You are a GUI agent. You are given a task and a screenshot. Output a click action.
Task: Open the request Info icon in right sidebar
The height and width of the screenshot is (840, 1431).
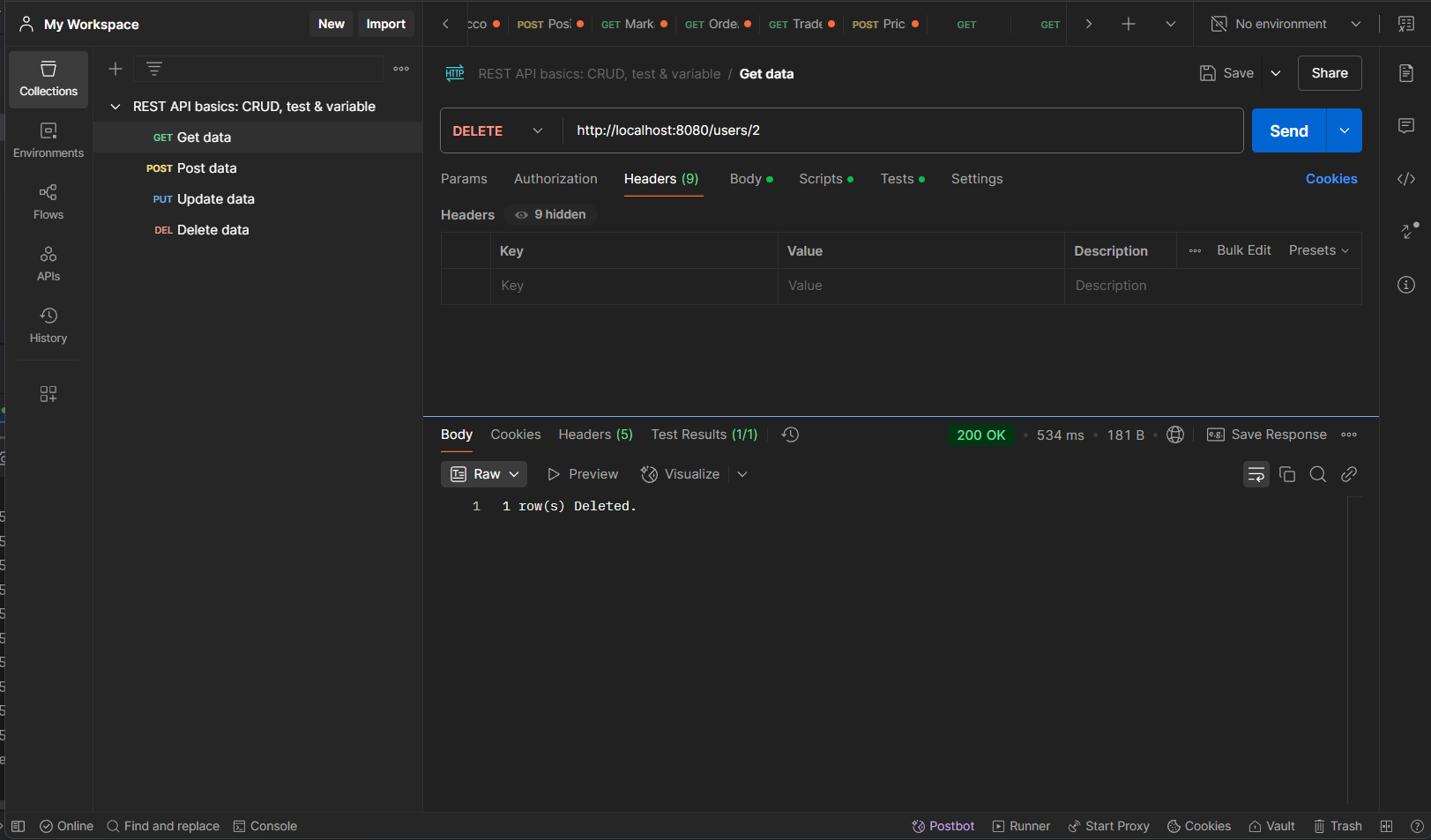1406,285
